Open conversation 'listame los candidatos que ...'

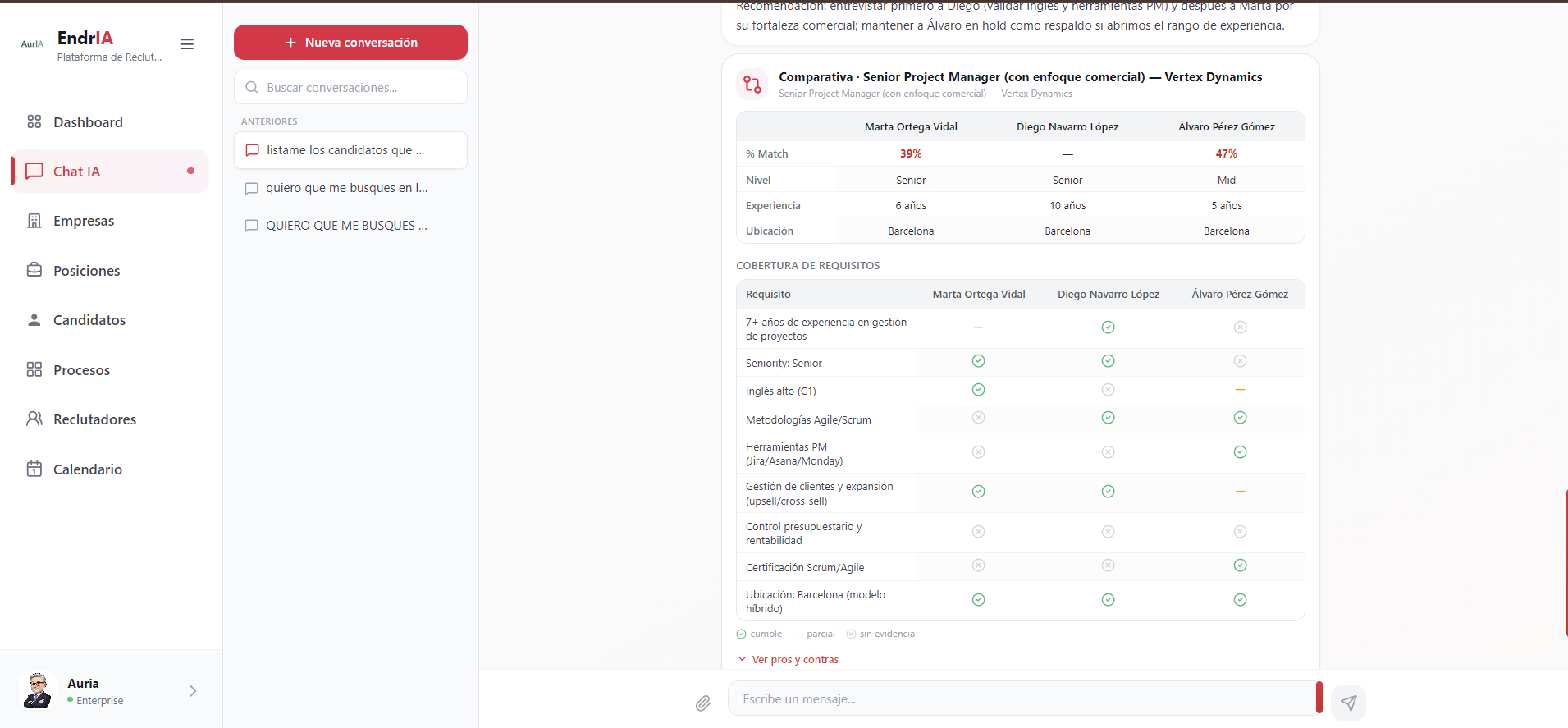point(350,150)
